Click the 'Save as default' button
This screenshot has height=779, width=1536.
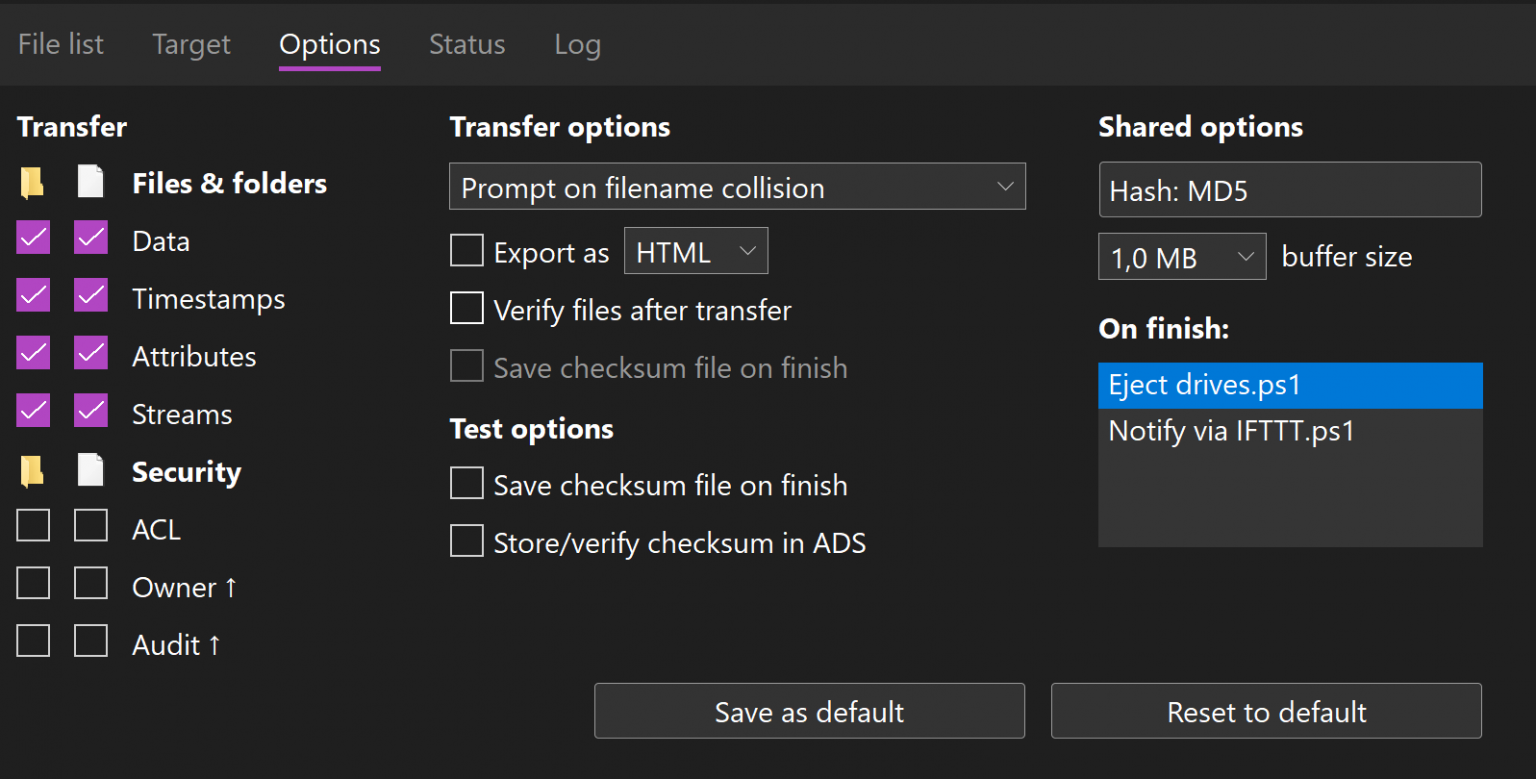[809, 711]
